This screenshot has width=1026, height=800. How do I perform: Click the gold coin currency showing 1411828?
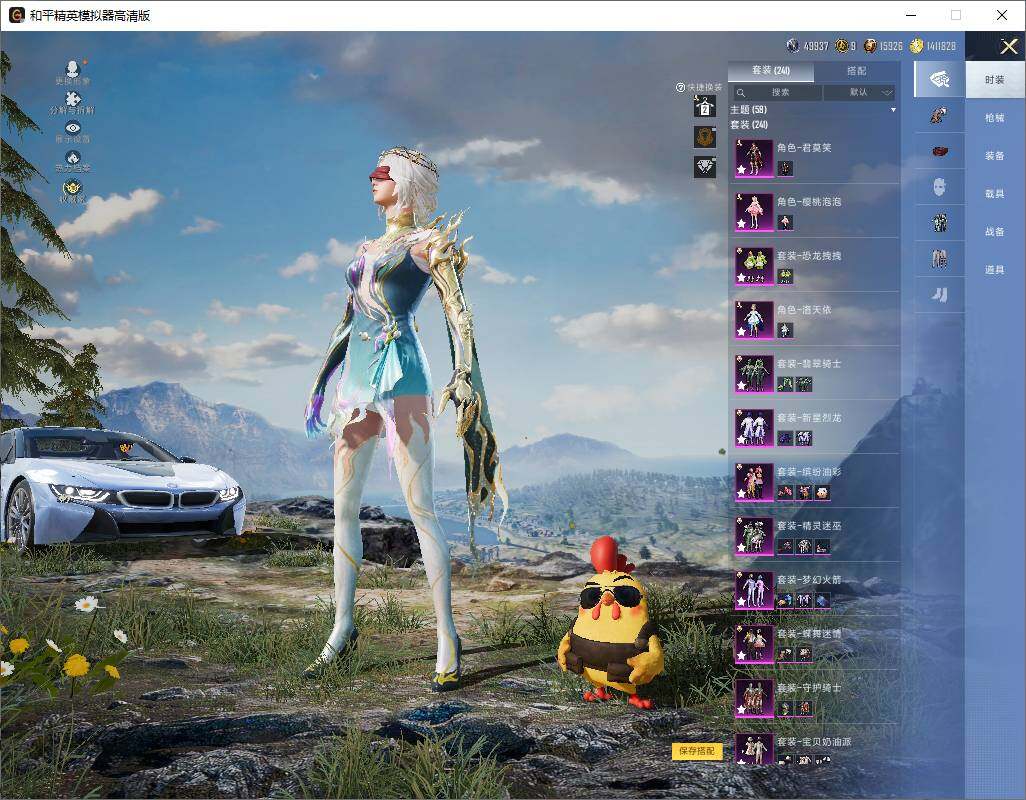917,46
